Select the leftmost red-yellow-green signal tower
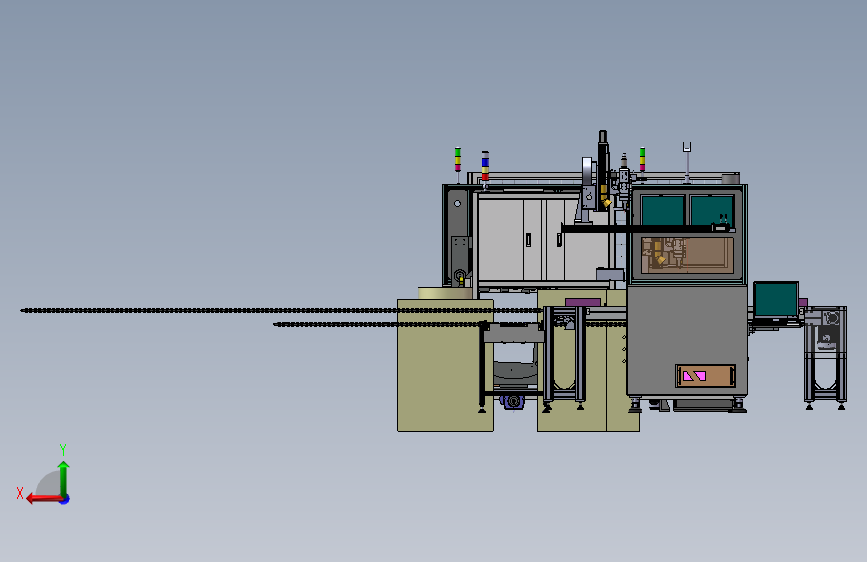The image size is (867, 562). 458,159
